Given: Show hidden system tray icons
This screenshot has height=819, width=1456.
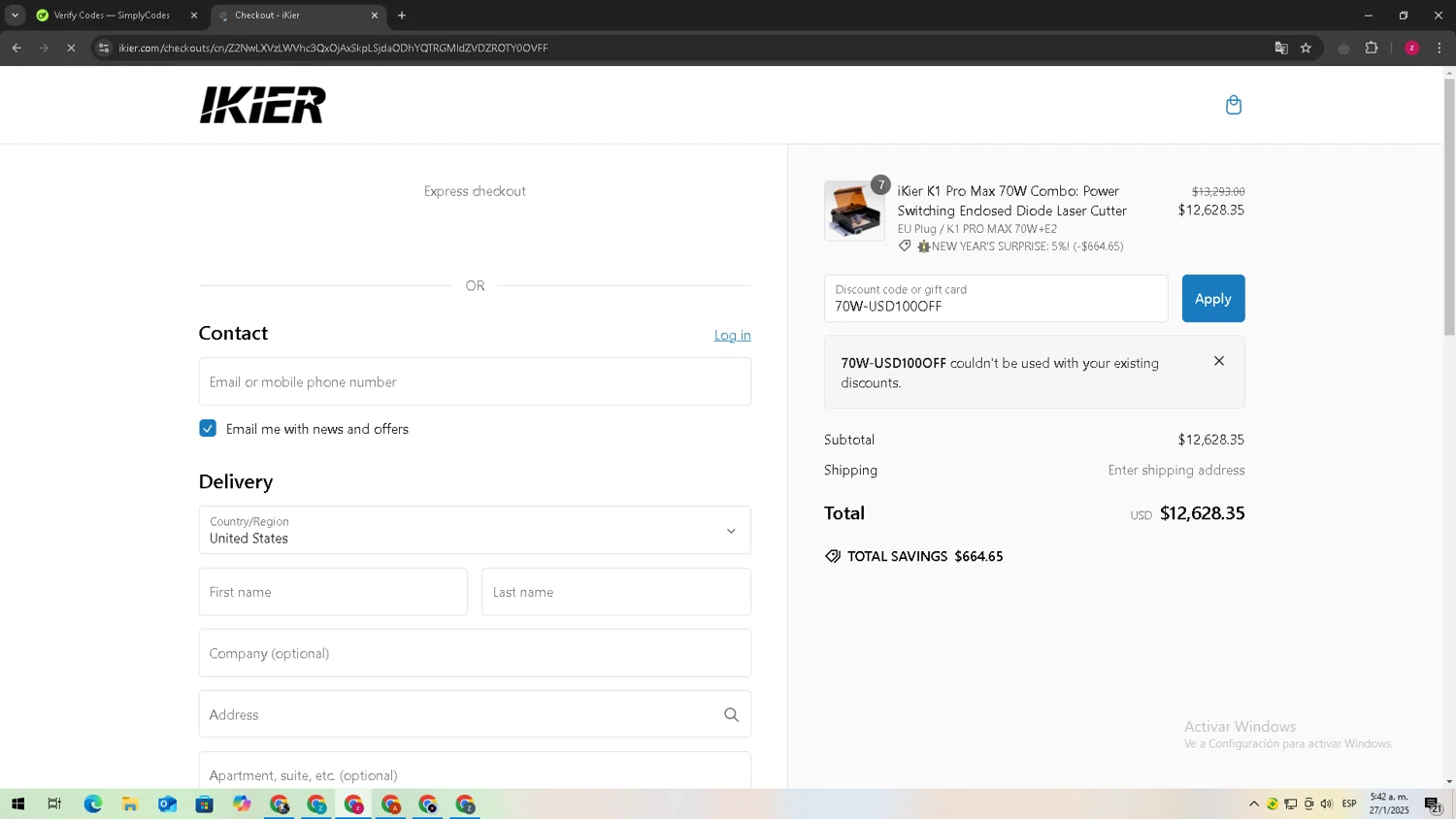Looking at the screenshot, I should (x=1253, y=804).
